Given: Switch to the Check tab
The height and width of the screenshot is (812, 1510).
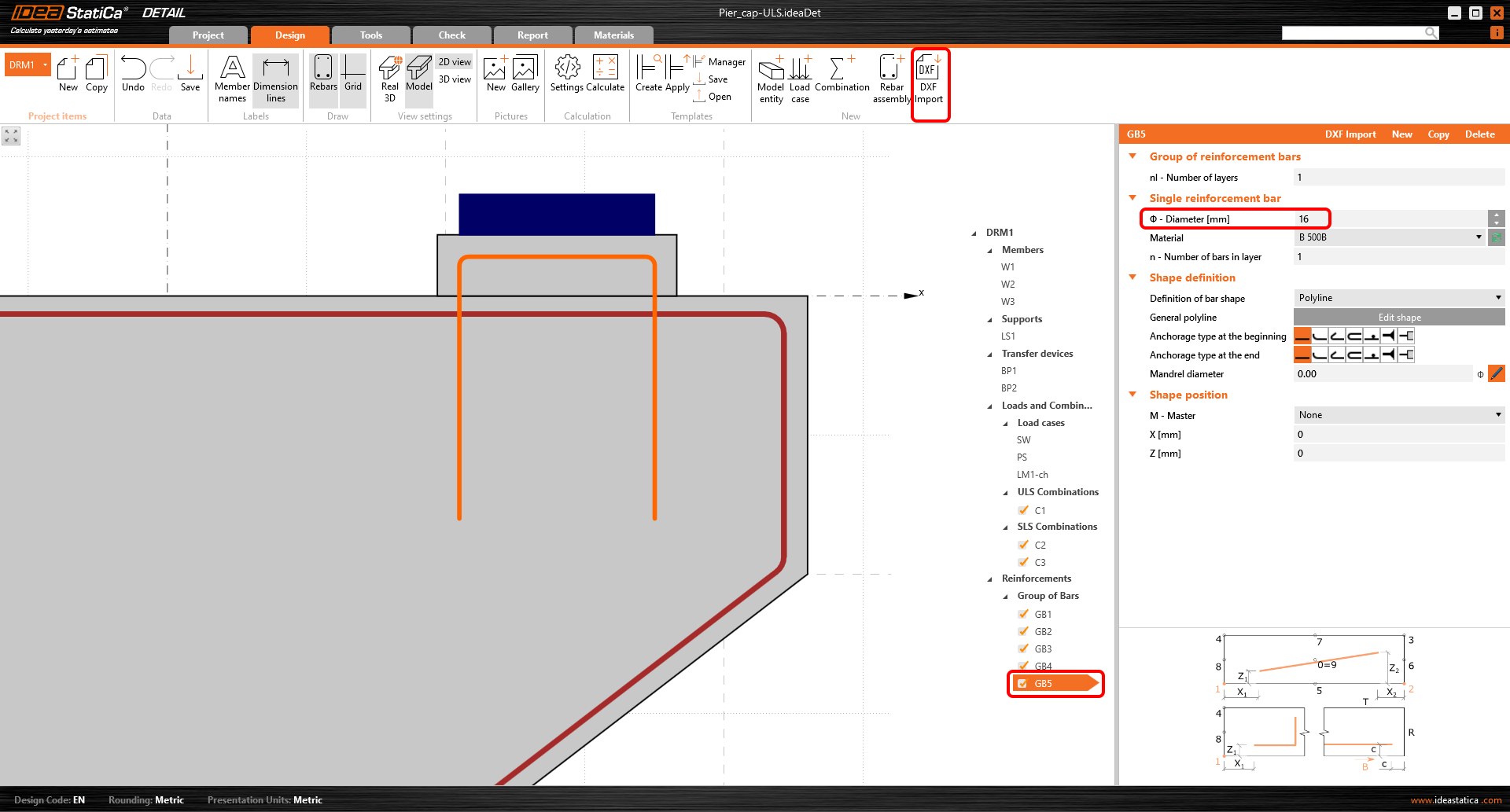Looking at the screenshot, I should (x=451, y=35).
